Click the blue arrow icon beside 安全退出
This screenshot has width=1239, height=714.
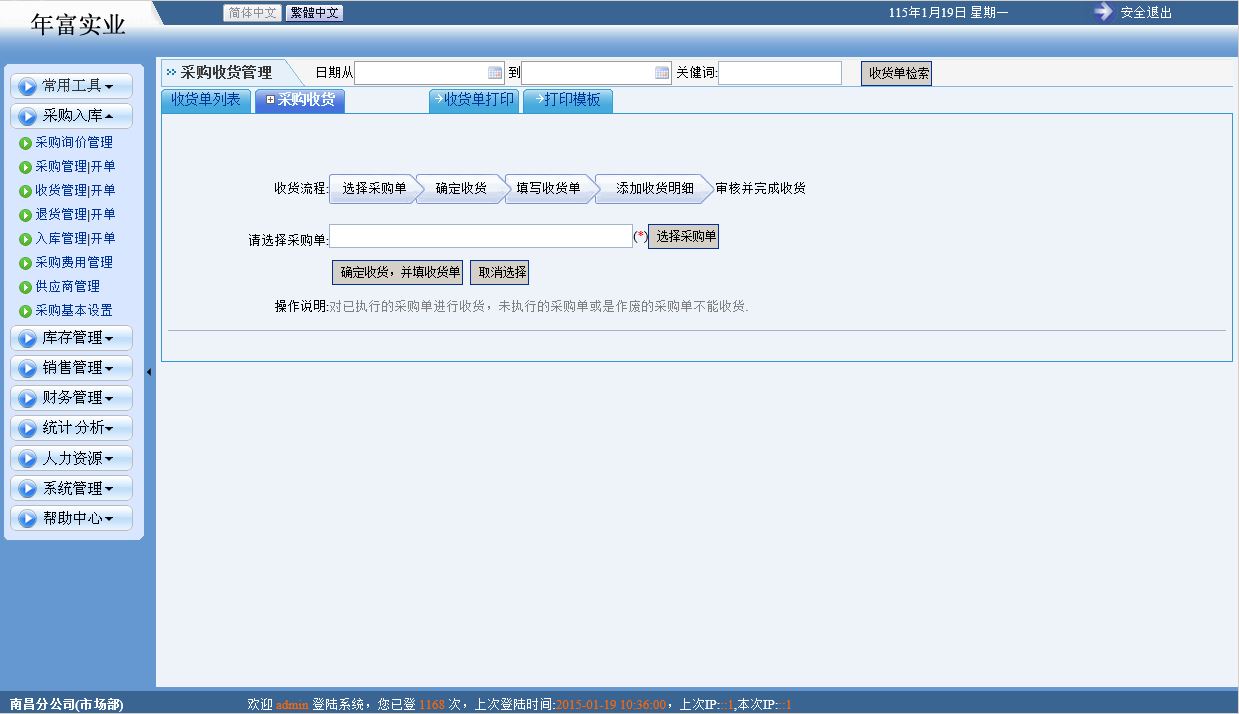[1103, 12]
